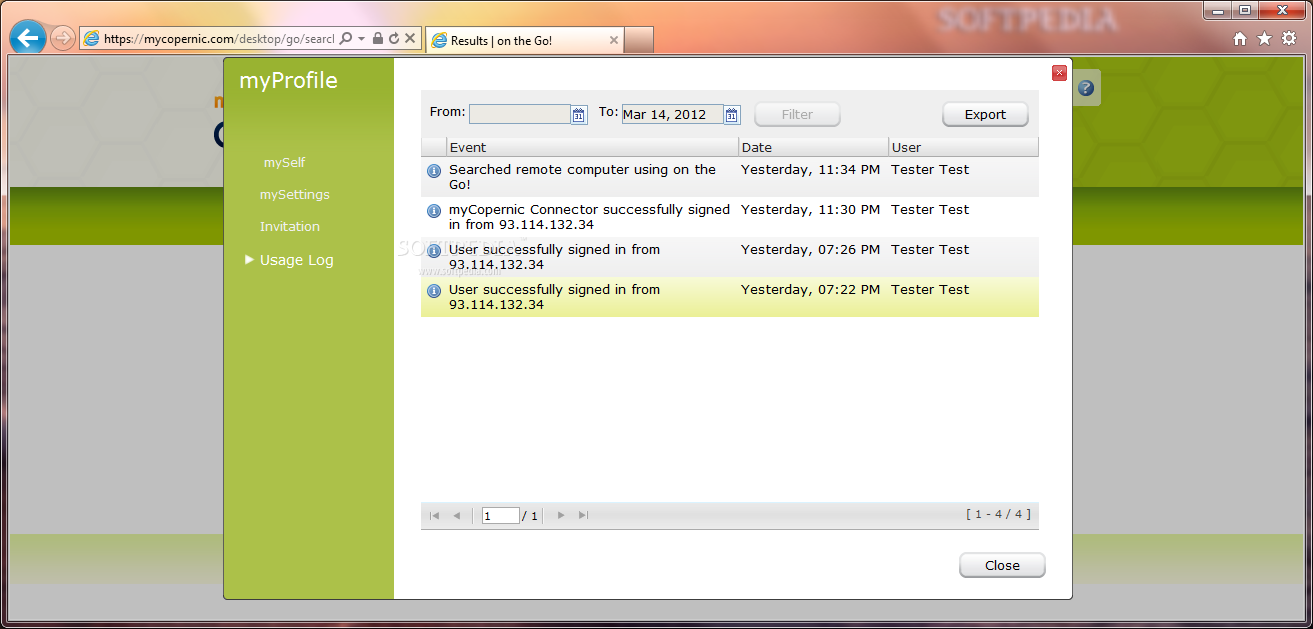Go to first page of log
This screenshot has height=629, width=1313.
click(x=434, y=515)
